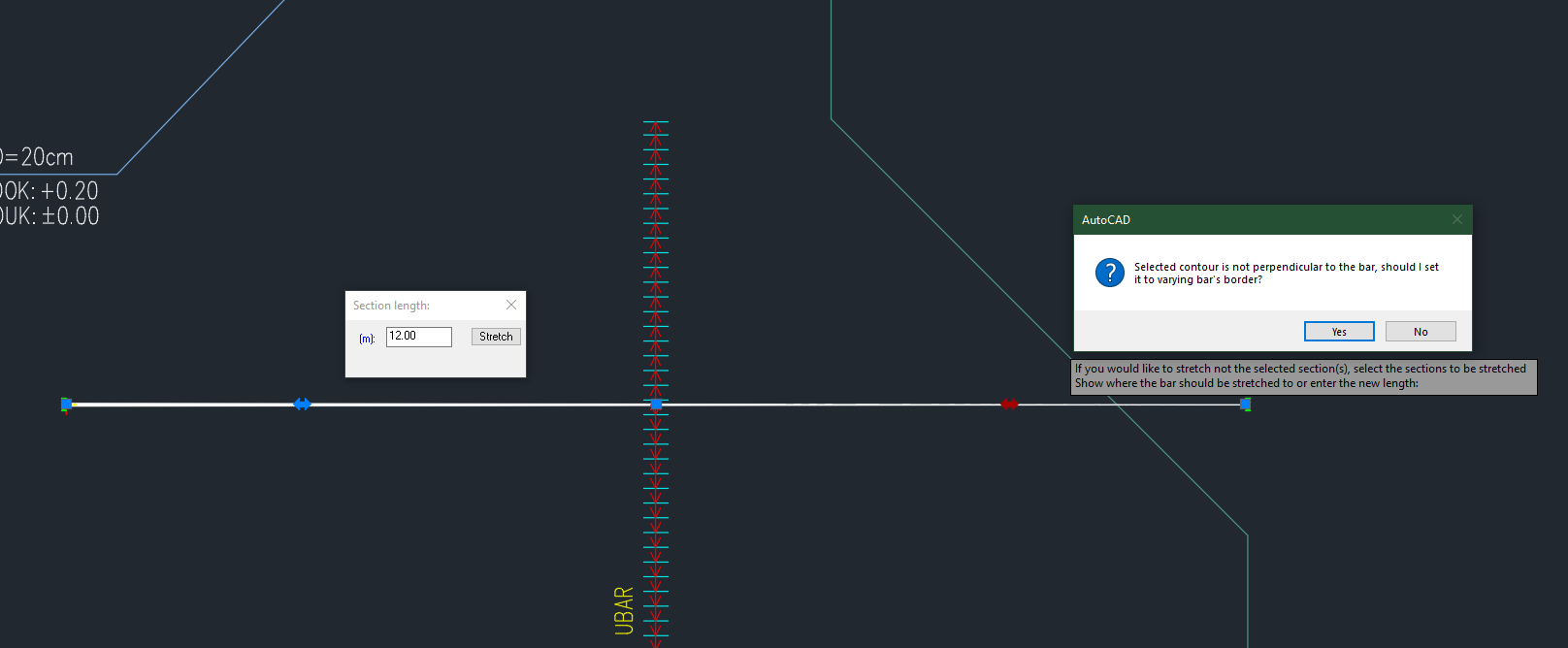The width and height of the screenshot is (1568, 648).
Task: Click the 'Selected contour is not perpendicular' message
Action: click(x=1287, y=273)
